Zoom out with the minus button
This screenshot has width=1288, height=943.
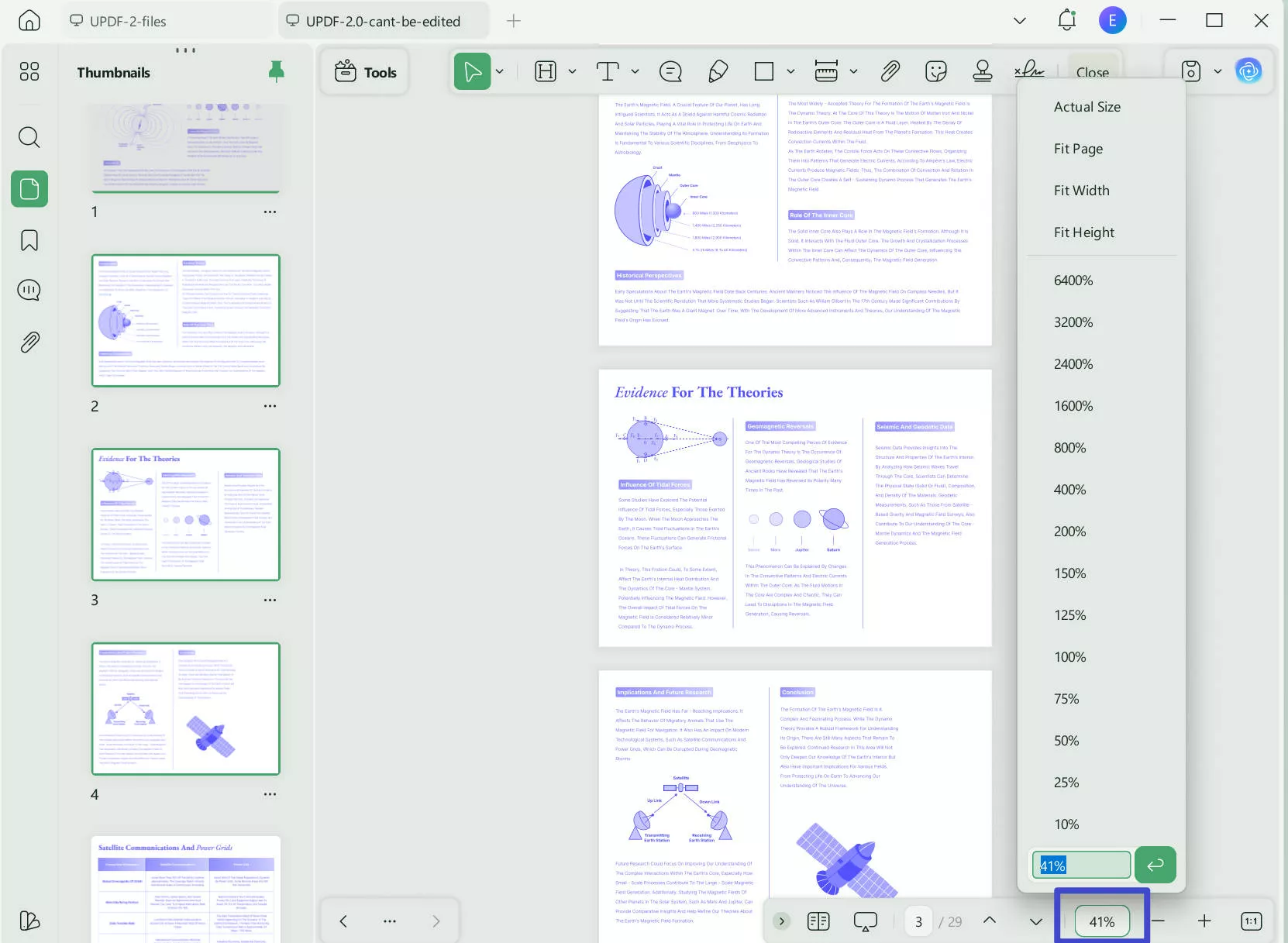[1158, 921]
